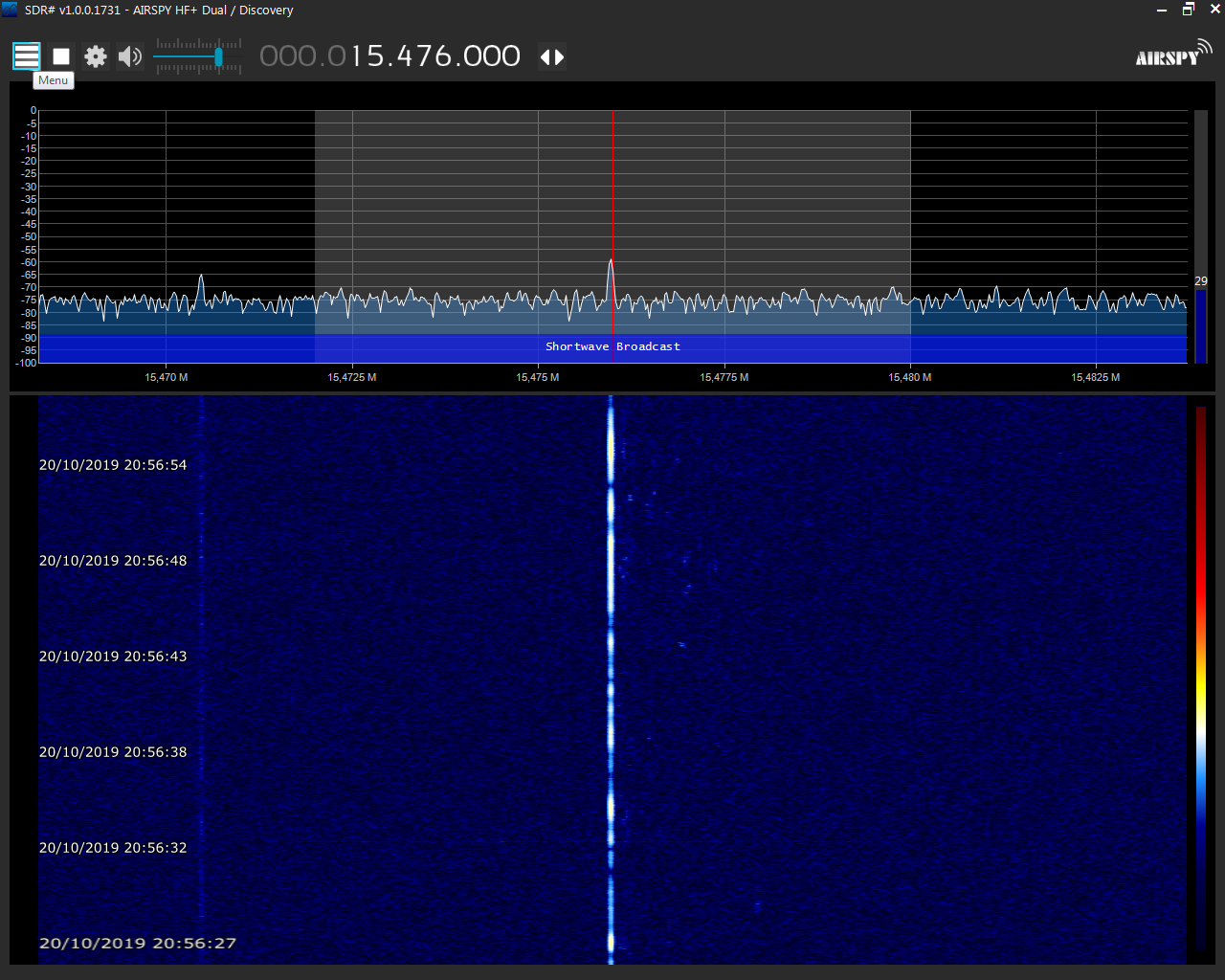Click the waterfall timestamp 20:56:27

pyautogui.click(x=138, y=944)
